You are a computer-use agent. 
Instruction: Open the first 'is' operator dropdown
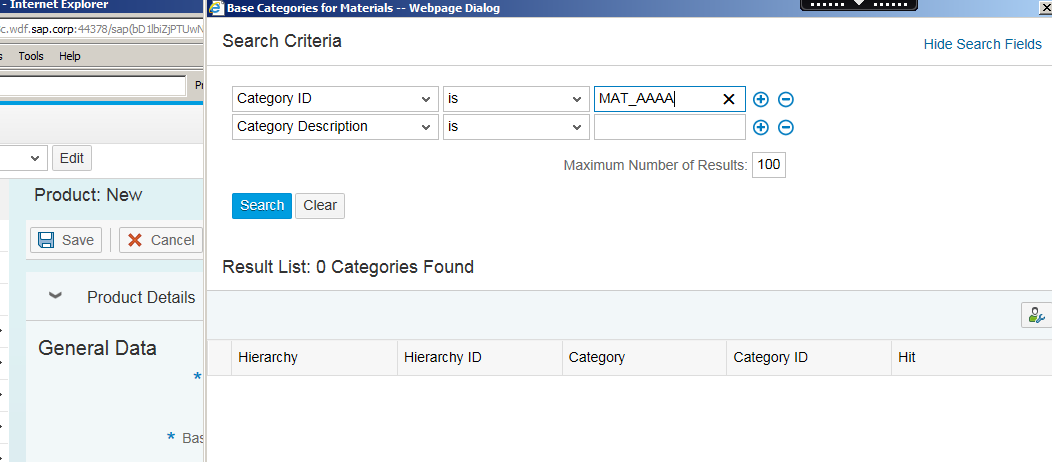pos(576,99)
